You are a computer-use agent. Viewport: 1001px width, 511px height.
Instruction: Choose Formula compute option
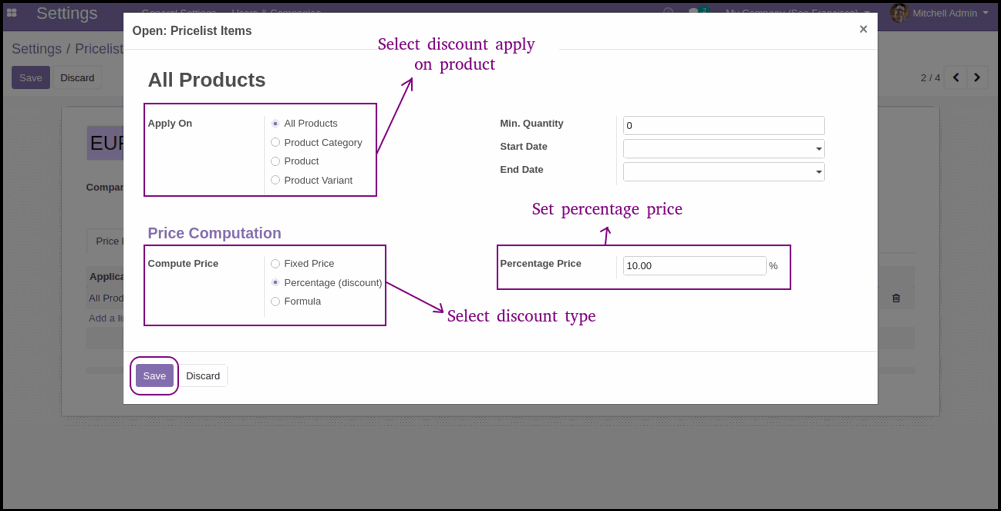click(x=275, y=301)
